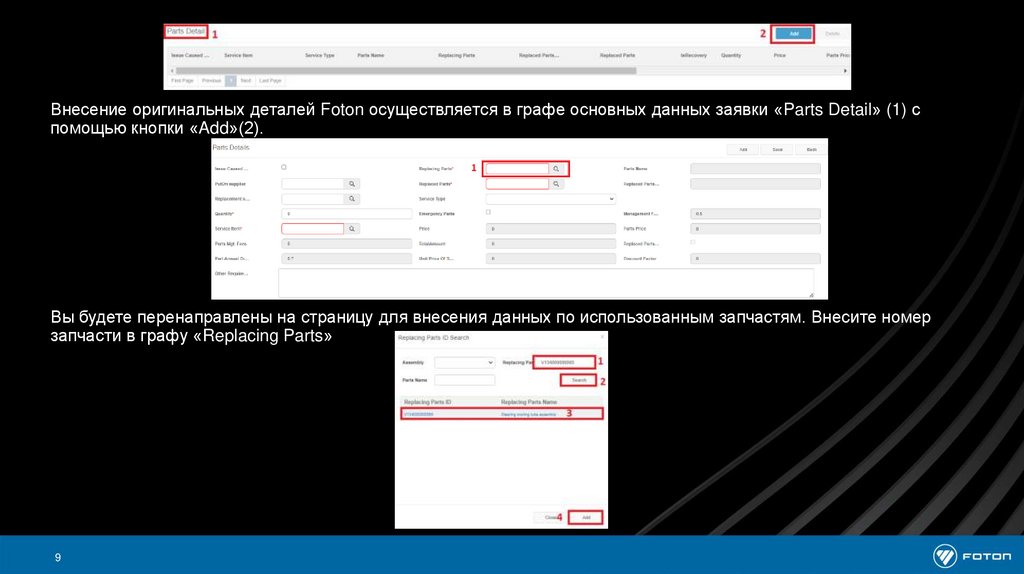The width and height of the screenshot is (1024, 574).
Task: Click the Service Item column header
Action: pyautogui.click(x=238, y=56)
